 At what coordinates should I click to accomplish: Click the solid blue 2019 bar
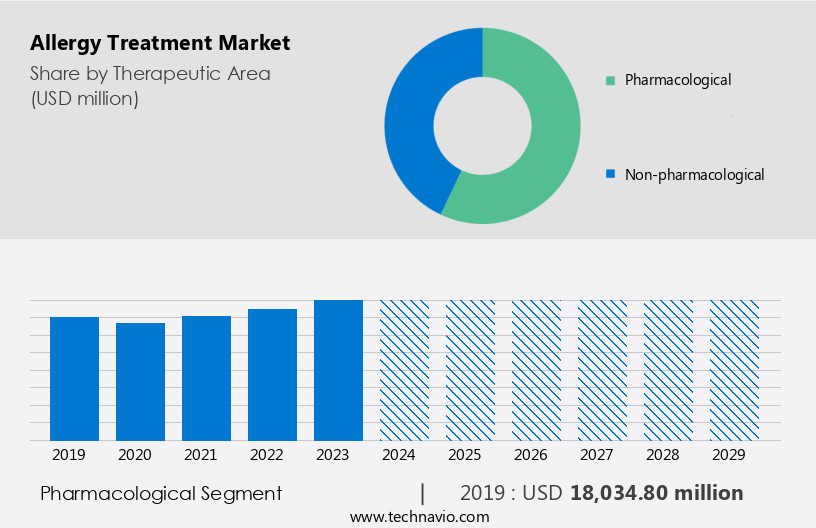[74, 378]
